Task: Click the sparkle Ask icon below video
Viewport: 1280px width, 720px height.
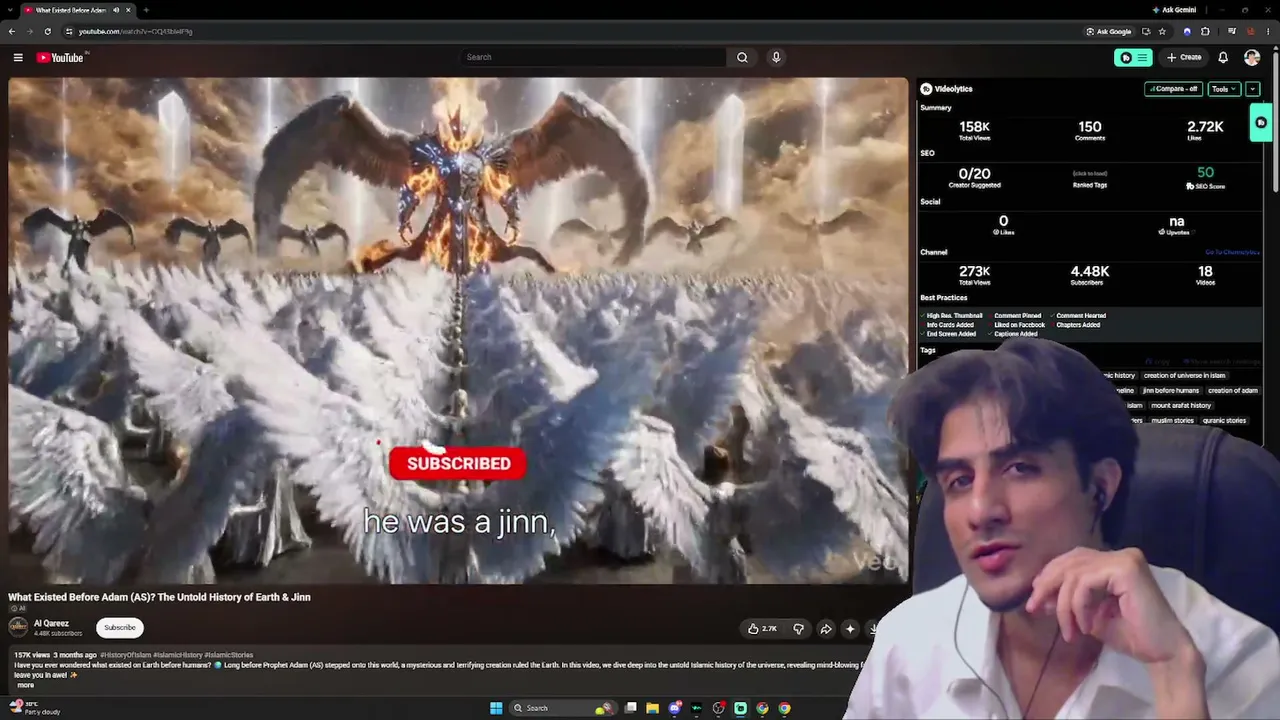Action: [850, 629]
